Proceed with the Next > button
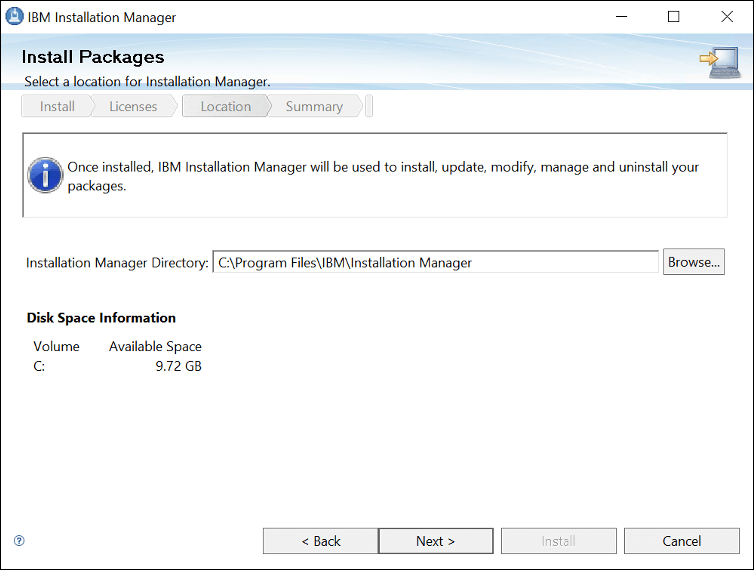The height and width of the screenshot is (570, 754). [x=436, y=541]
